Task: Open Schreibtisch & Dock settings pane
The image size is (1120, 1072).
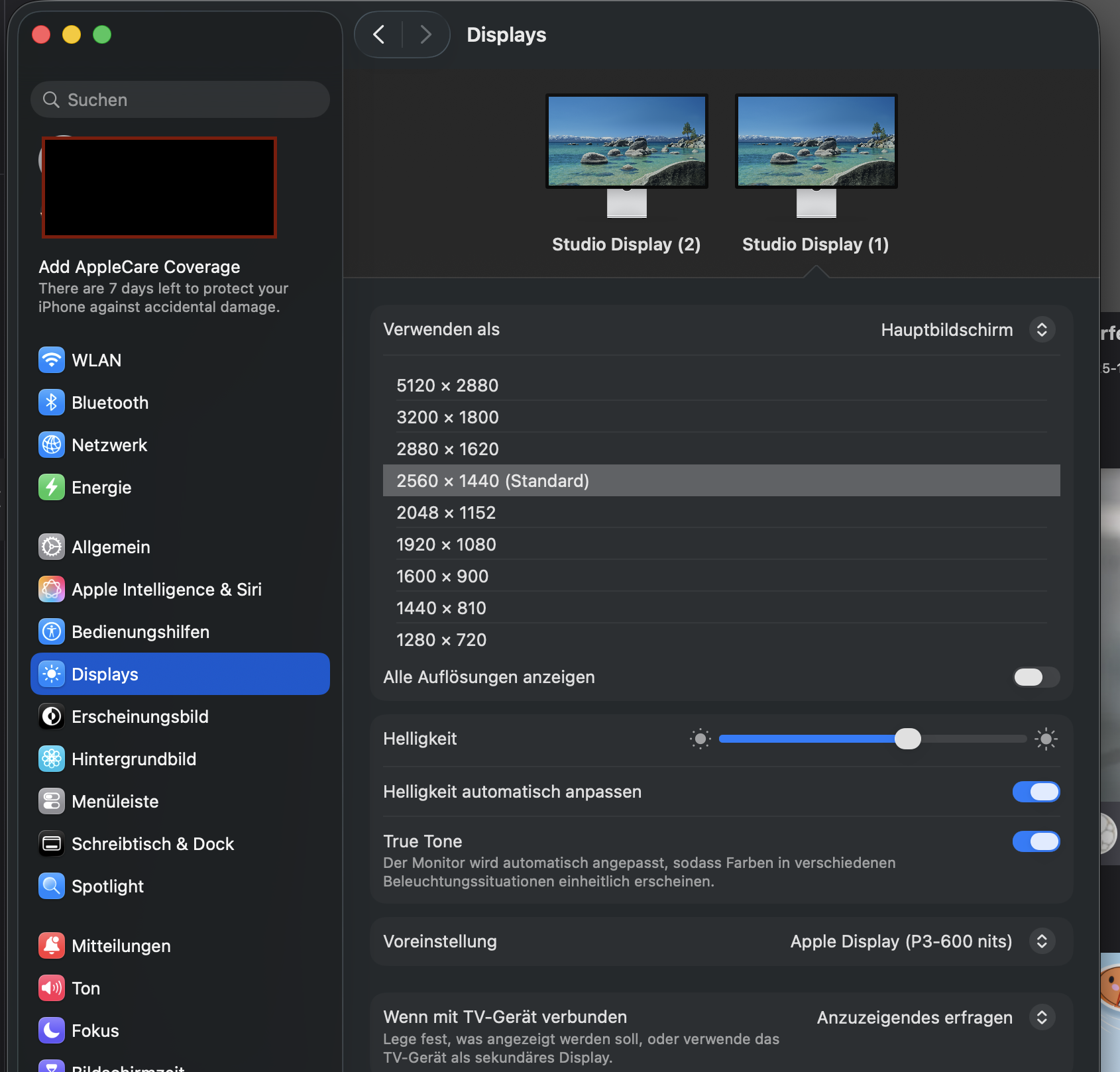Action: (x=180, y=843)
